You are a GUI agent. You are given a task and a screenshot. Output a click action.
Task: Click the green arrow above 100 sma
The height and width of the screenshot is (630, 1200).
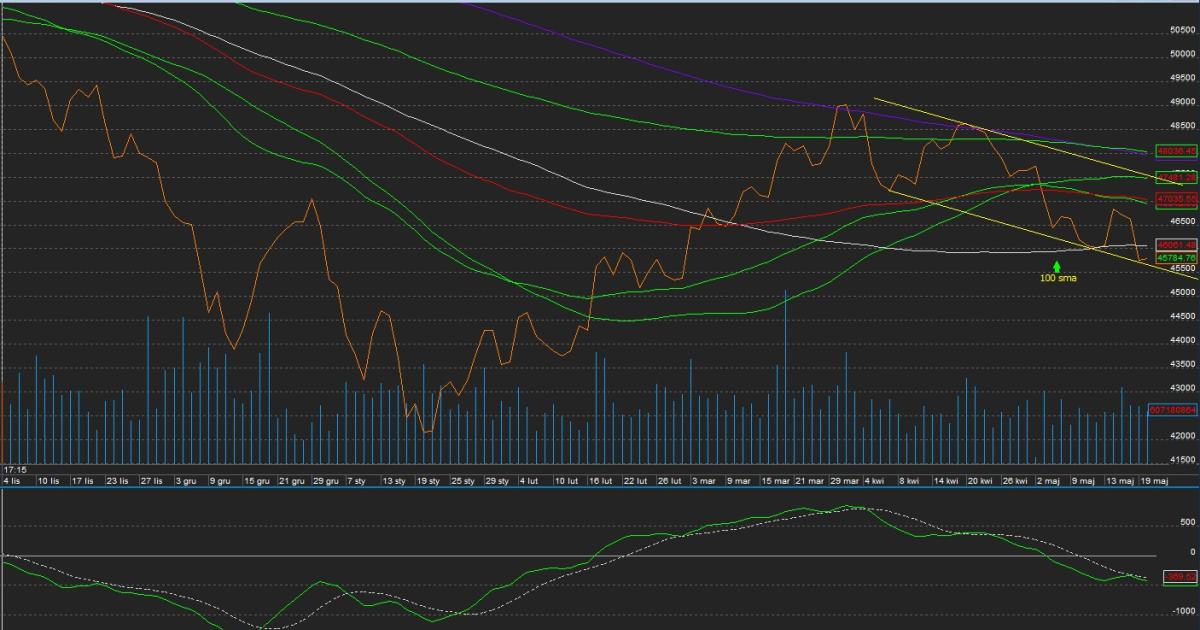(1056, 266)
